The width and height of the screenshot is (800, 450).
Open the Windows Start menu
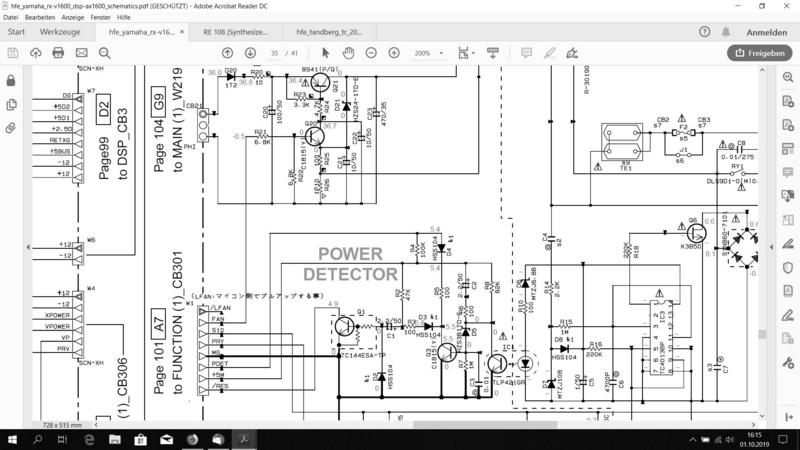click(12, 439)
